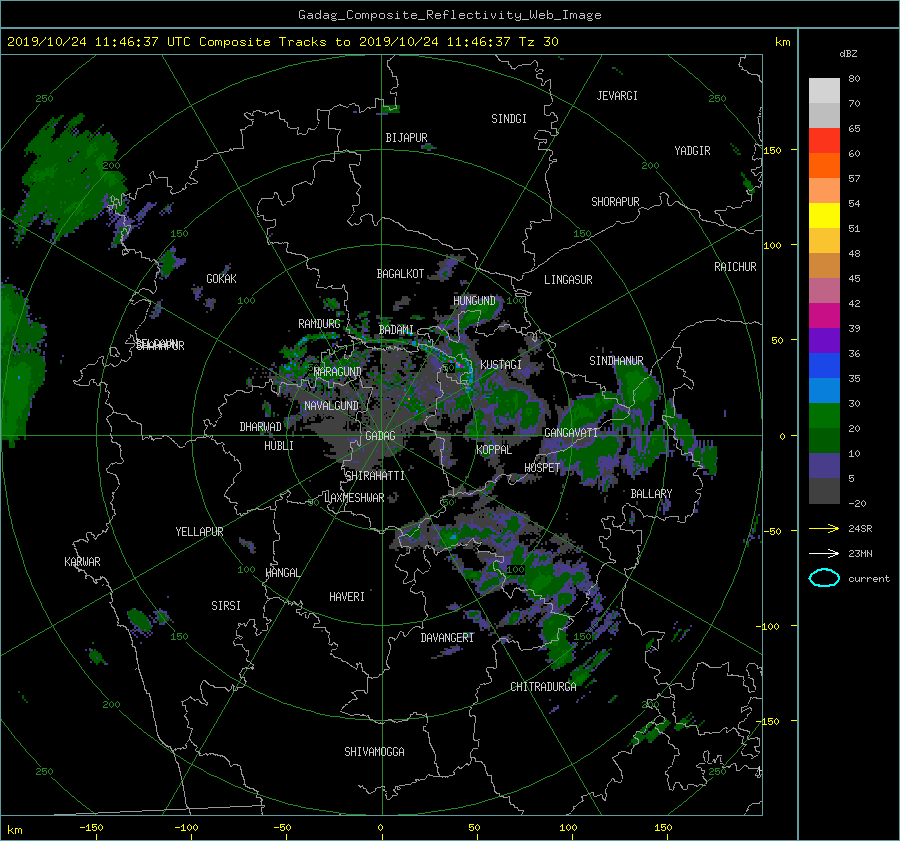
Task: Select the dark gray 5 dBZ swatch
Action: coord(824,490)
